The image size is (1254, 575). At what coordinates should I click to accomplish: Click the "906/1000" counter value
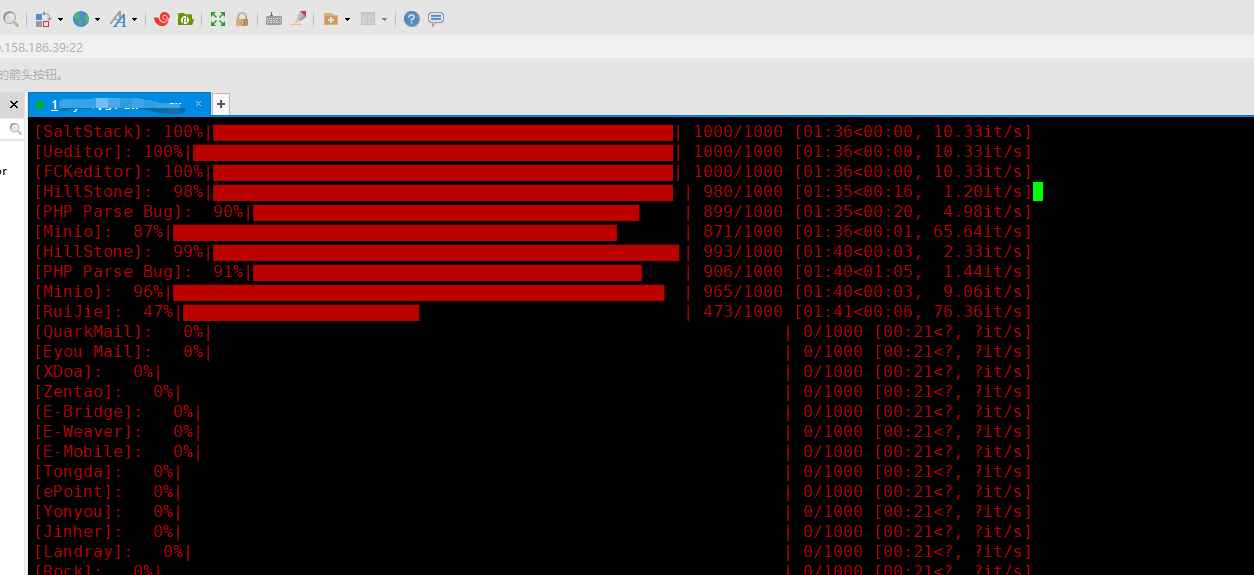[x=744, y=272]
